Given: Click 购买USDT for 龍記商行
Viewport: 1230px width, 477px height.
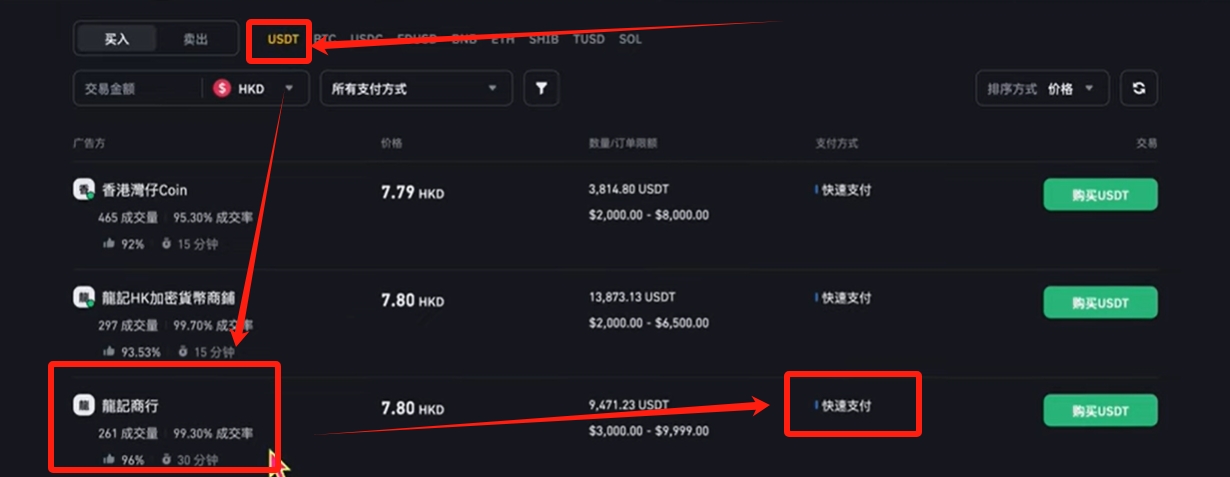Looking at the screenshot, I should pos(1100,411).
